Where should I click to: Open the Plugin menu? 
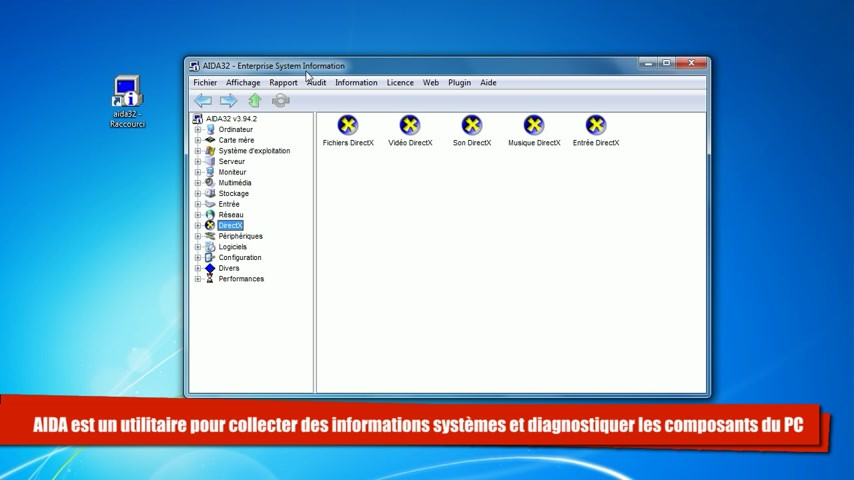coord(459,83)
